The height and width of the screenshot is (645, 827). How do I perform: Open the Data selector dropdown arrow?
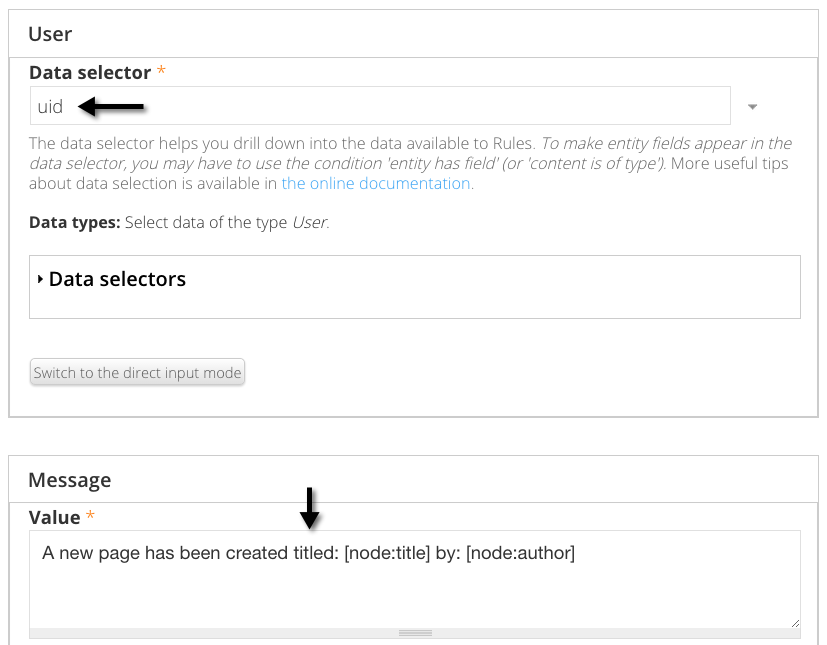click(x=753, y=107)
